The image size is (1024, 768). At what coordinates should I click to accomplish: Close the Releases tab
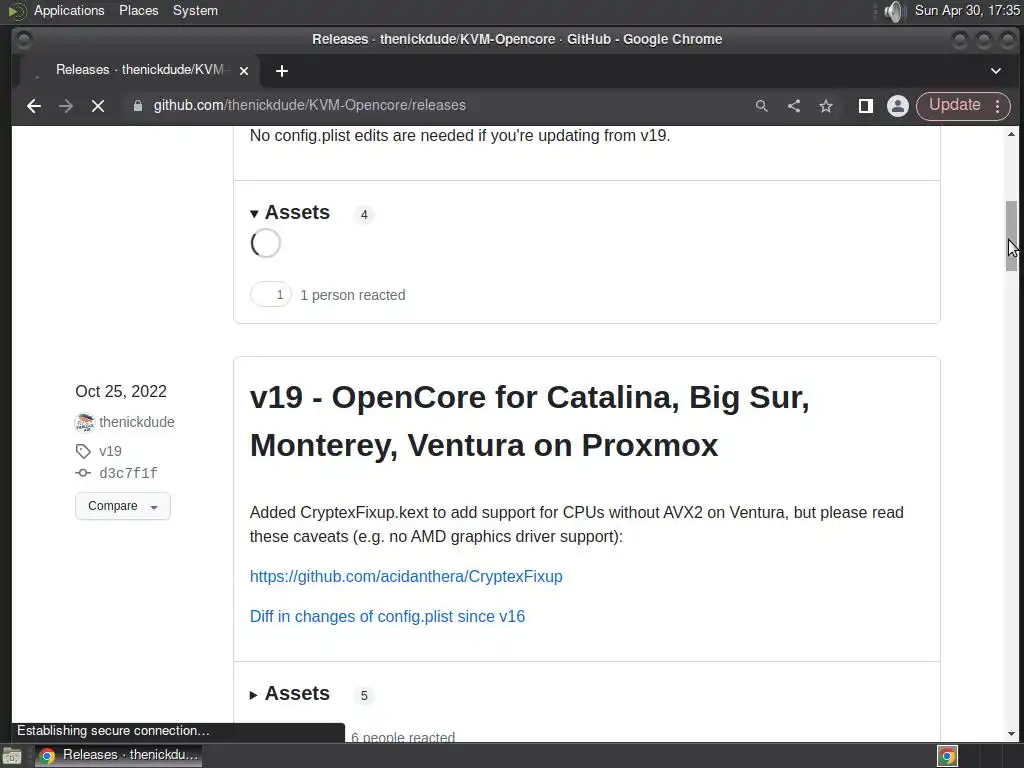coord(244,71)
